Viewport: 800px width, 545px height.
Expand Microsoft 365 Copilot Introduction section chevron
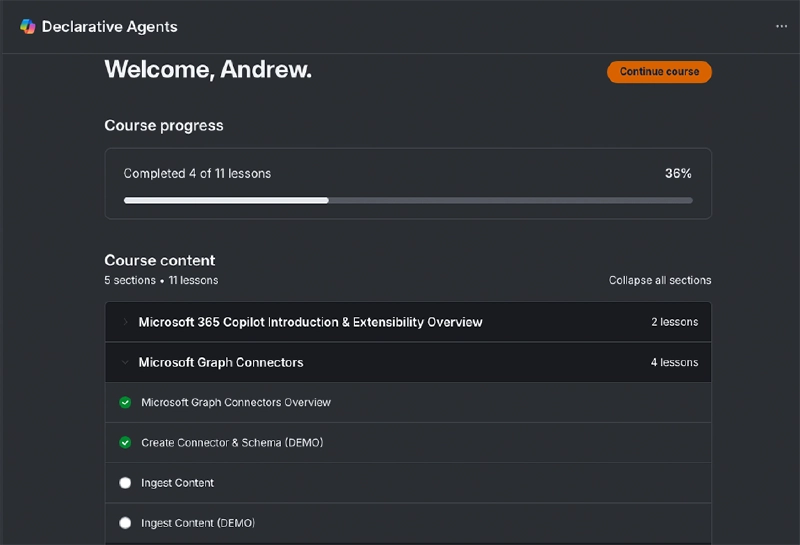[x=125, y=322]
